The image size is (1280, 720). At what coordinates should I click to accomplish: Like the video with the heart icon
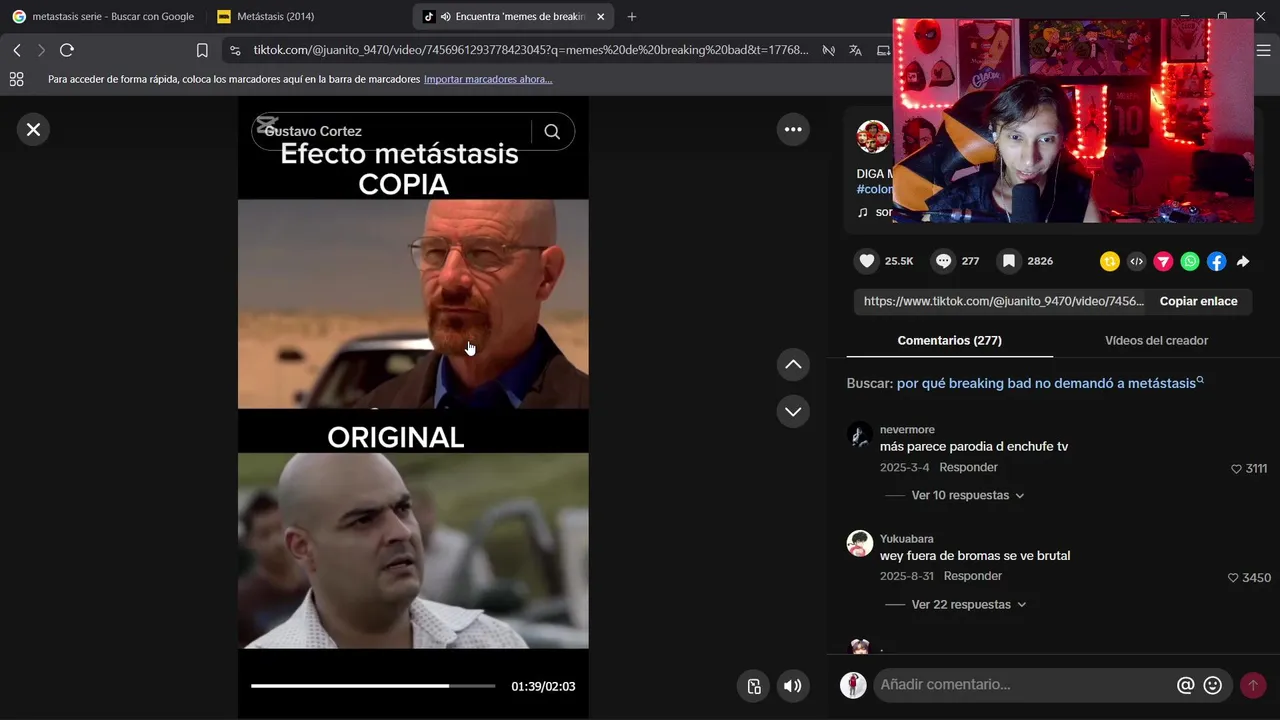[867, 261]
